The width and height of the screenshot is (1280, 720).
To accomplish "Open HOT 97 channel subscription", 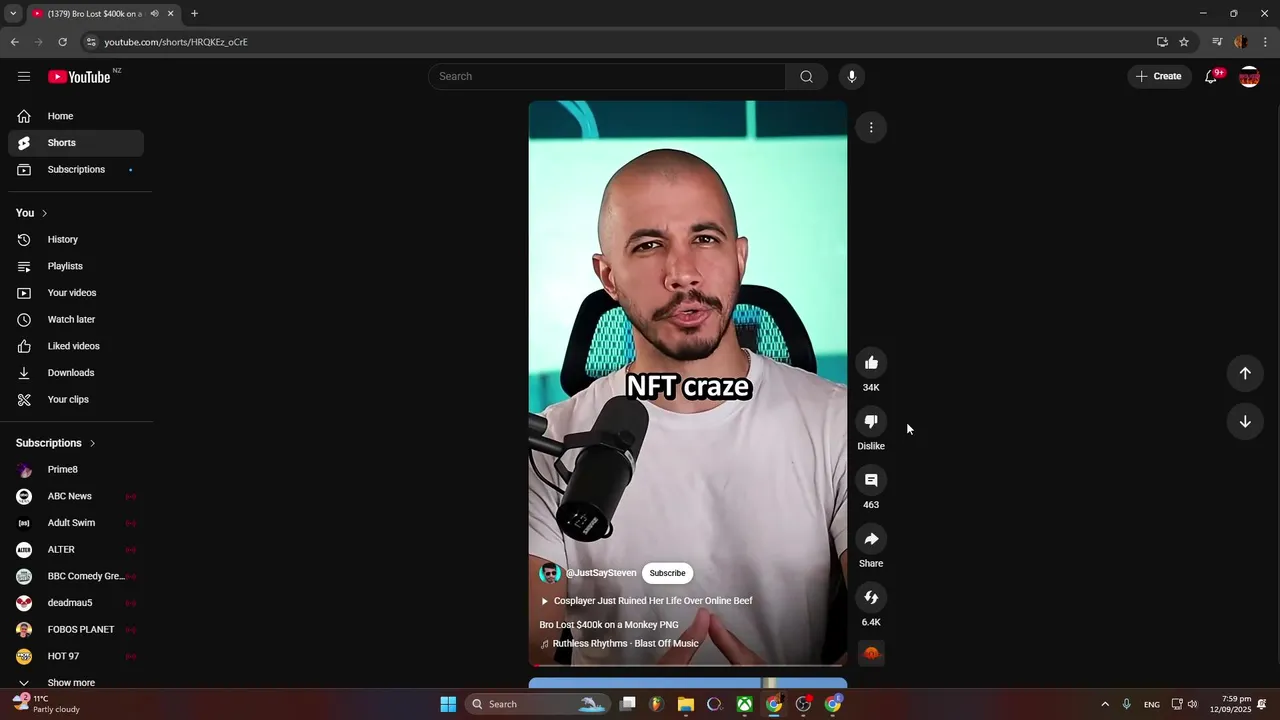I will click(x=76, y=656).
